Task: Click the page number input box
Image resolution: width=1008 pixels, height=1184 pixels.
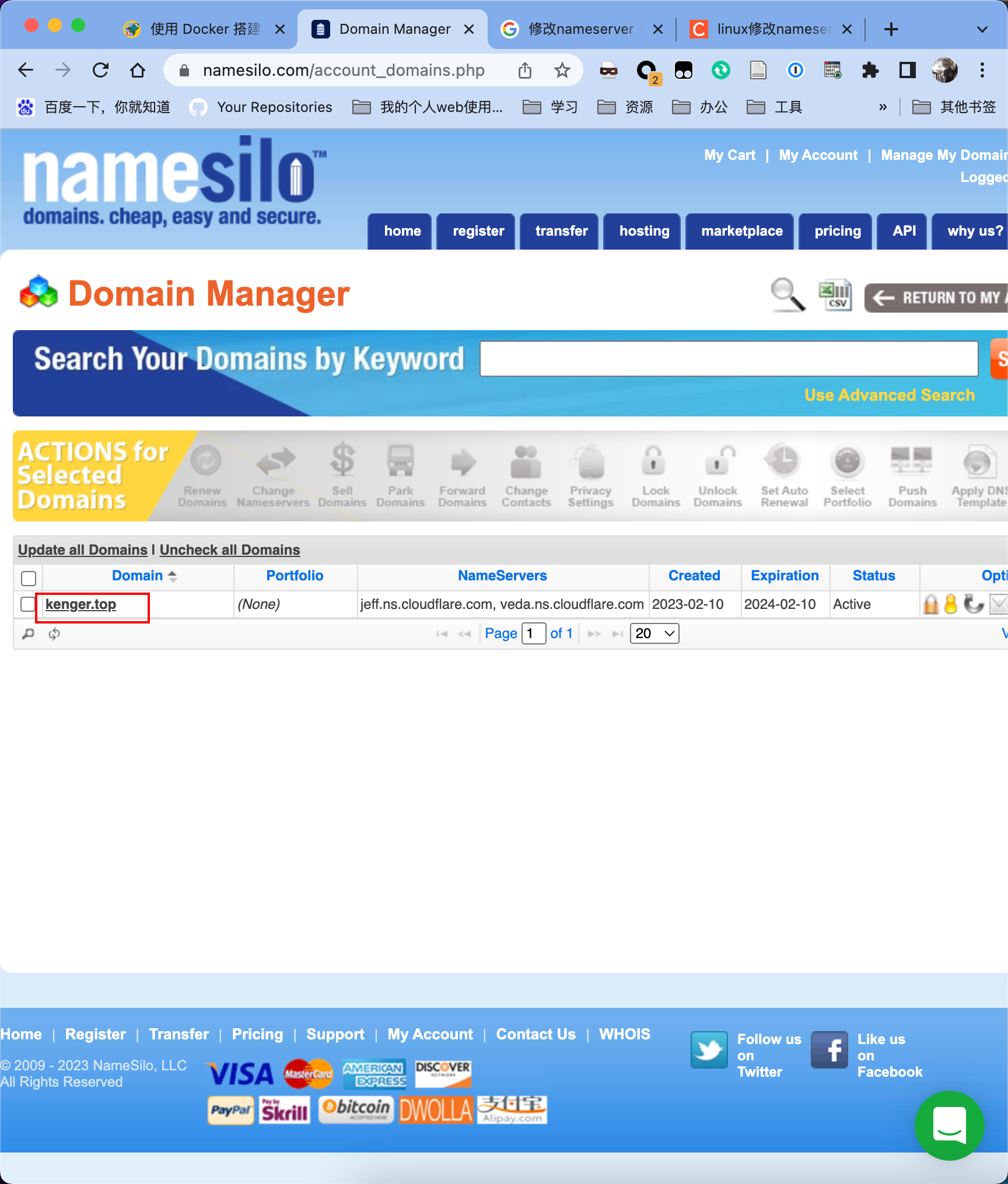Action: pos(534,633)
